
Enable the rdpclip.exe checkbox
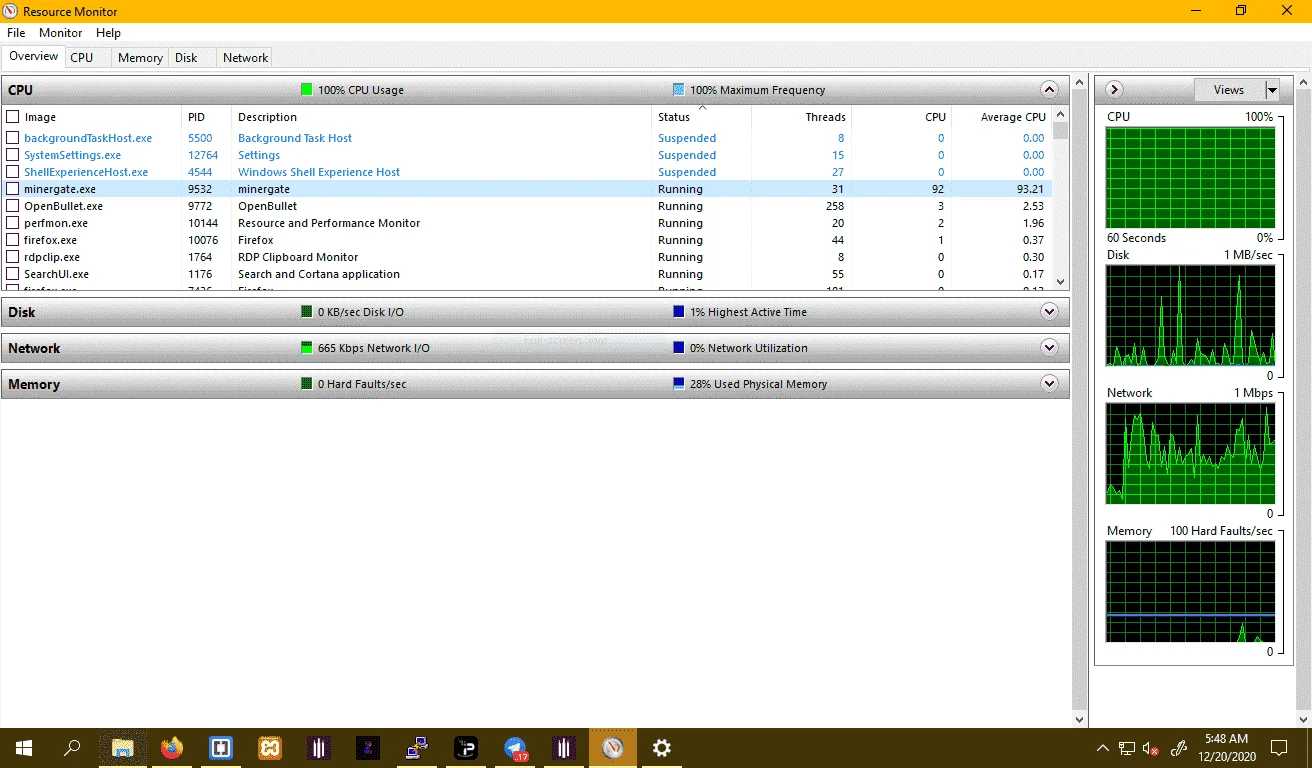(13, 257)
